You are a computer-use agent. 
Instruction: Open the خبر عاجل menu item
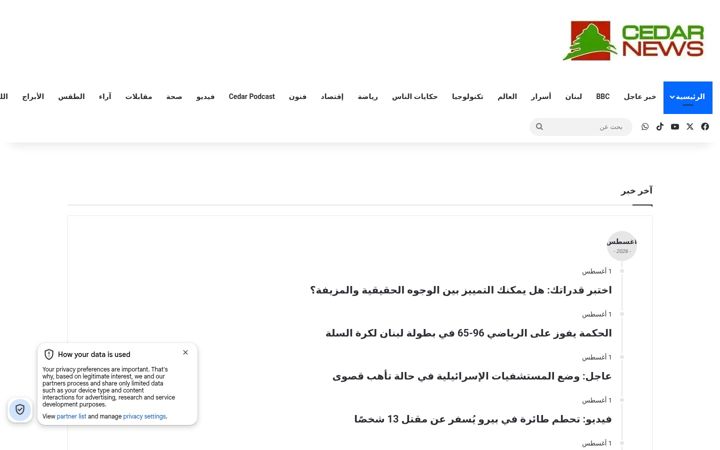pyautogui.click(x=640, y=96)
